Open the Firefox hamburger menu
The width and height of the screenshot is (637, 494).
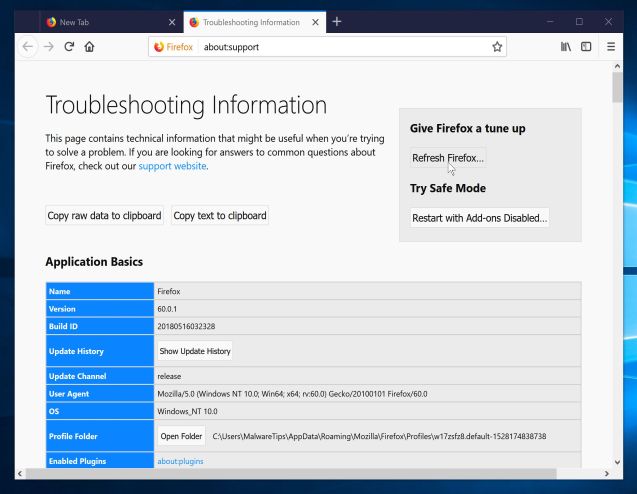pos(611,46)
